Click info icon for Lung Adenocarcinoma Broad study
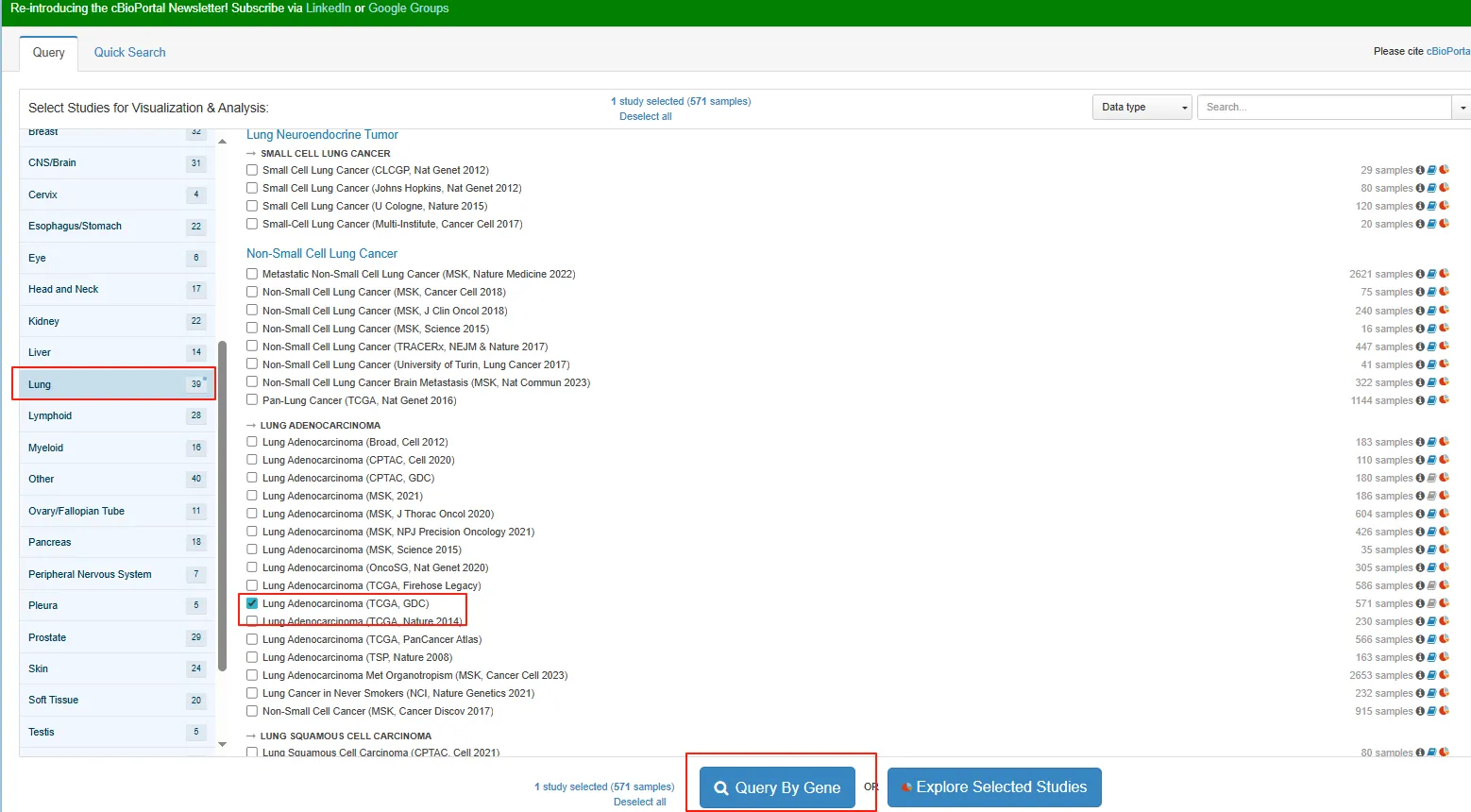Image resolution: width=1471 pixels, height=812 pixels. (x=1420, y=442)
